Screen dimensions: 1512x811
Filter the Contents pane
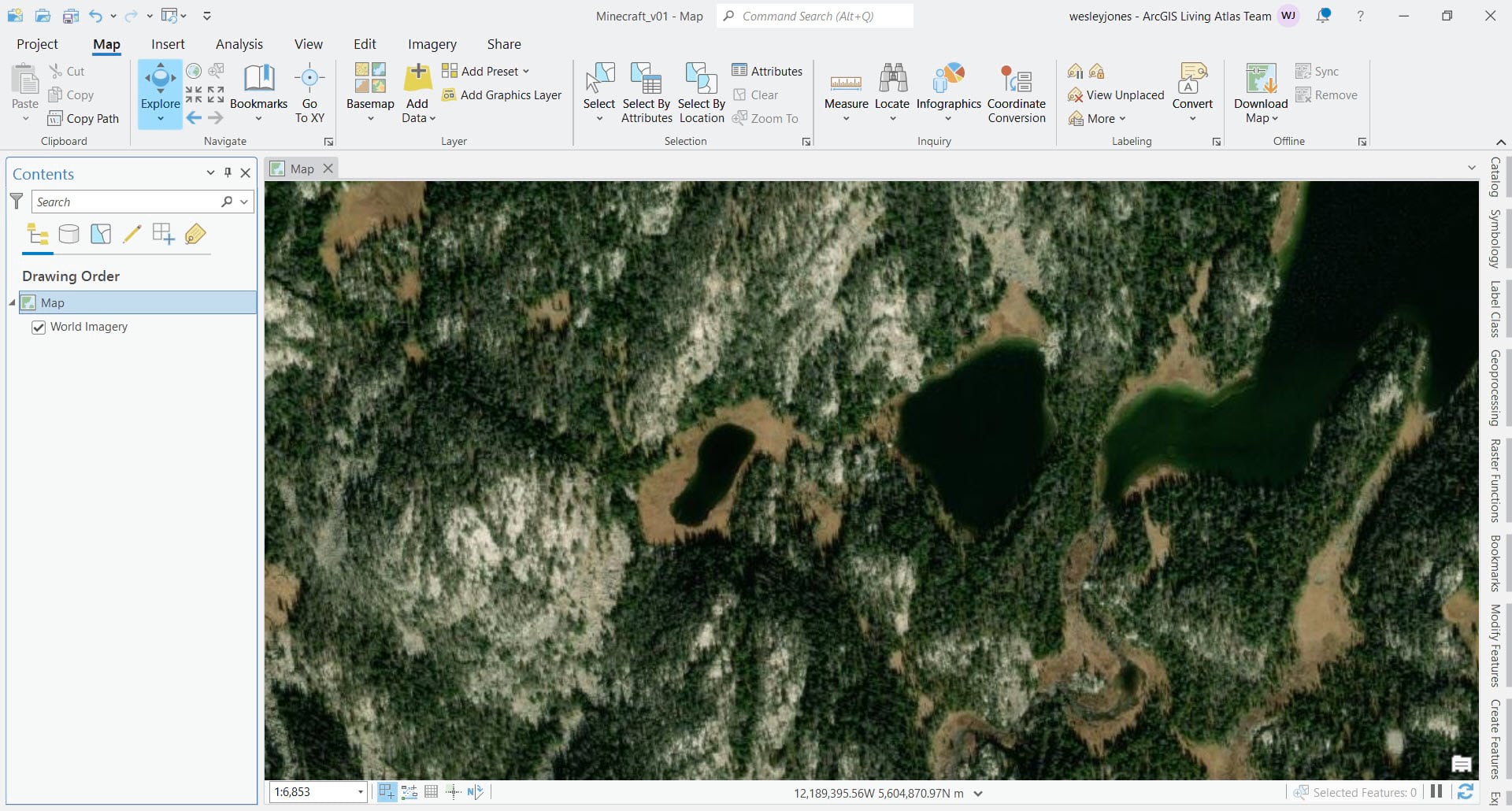pos(16,202)
